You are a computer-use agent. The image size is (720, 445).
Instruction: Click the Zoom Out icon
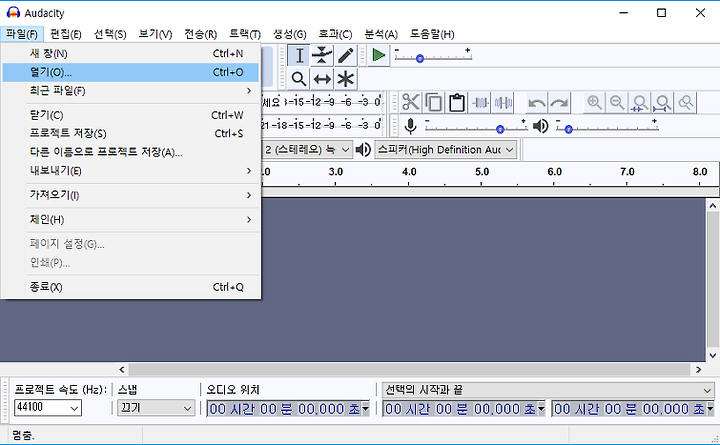coord(617,102)
